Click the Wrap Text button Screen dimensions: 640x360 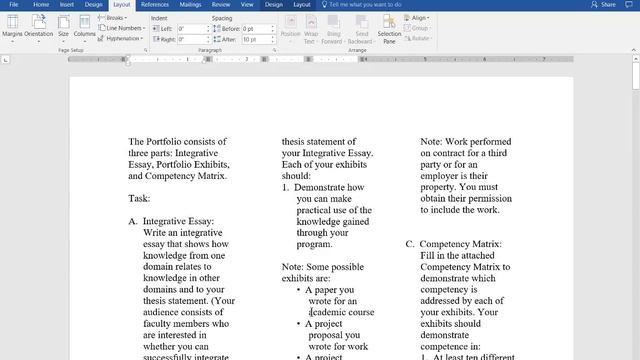(311, 29)
